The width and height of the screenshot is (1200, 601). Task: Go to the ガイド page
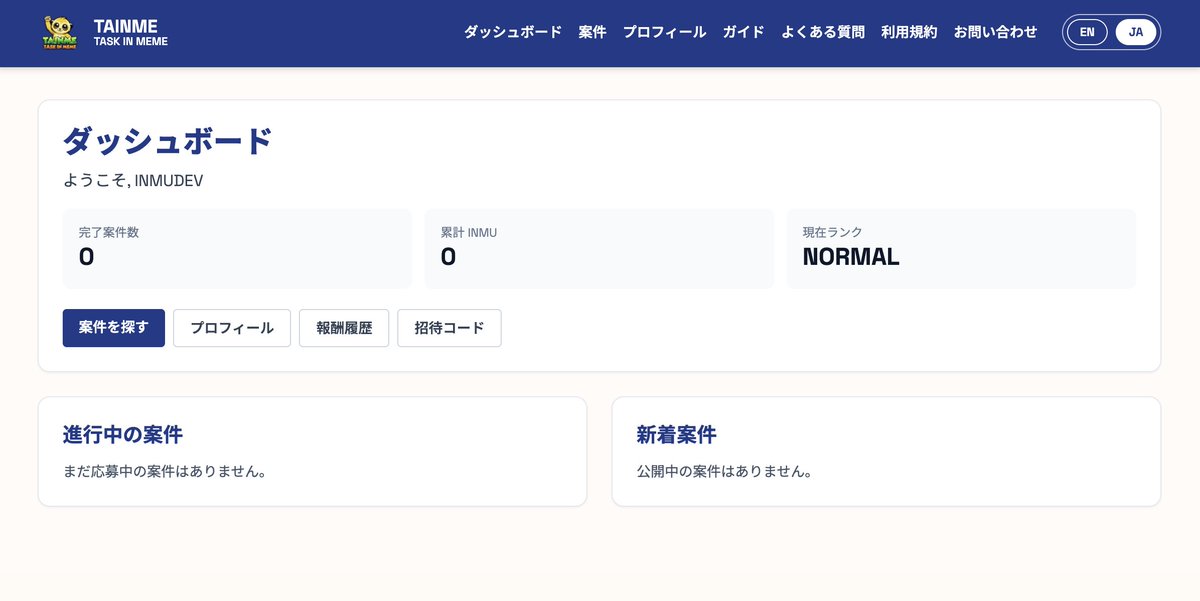742,32
